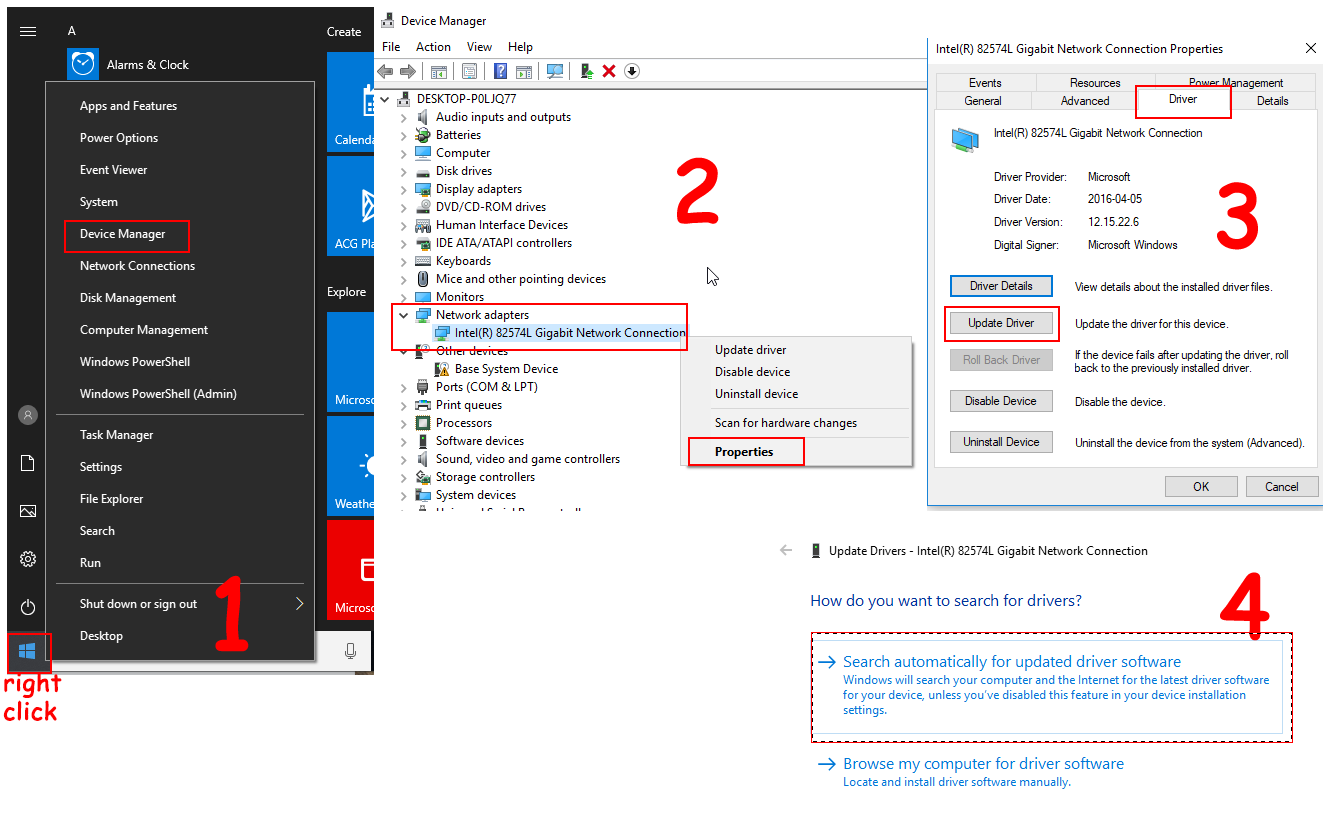The width and height of the screenshot is (1323, 817).
Task: Select Intel(R) 82574L Gigabit Network Connection tree item
Action: 560,333
